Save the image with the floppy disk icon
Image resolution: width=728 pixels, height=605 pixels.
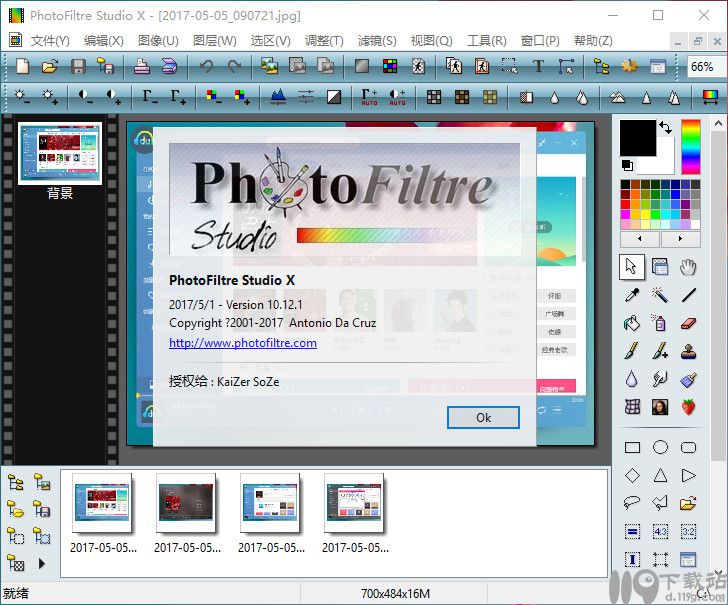pyautogui.click(x=78, y=66)
